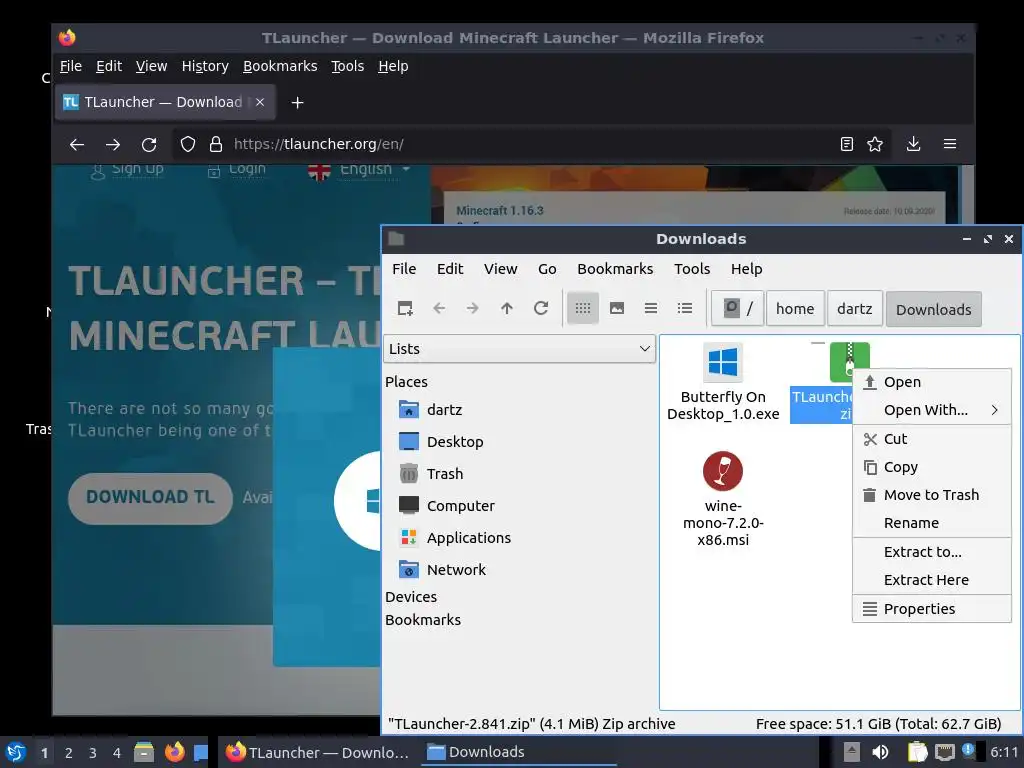1024x768 pixels.
Task: Choose Copy in the context menu
Action: click(x=932, y=467)
